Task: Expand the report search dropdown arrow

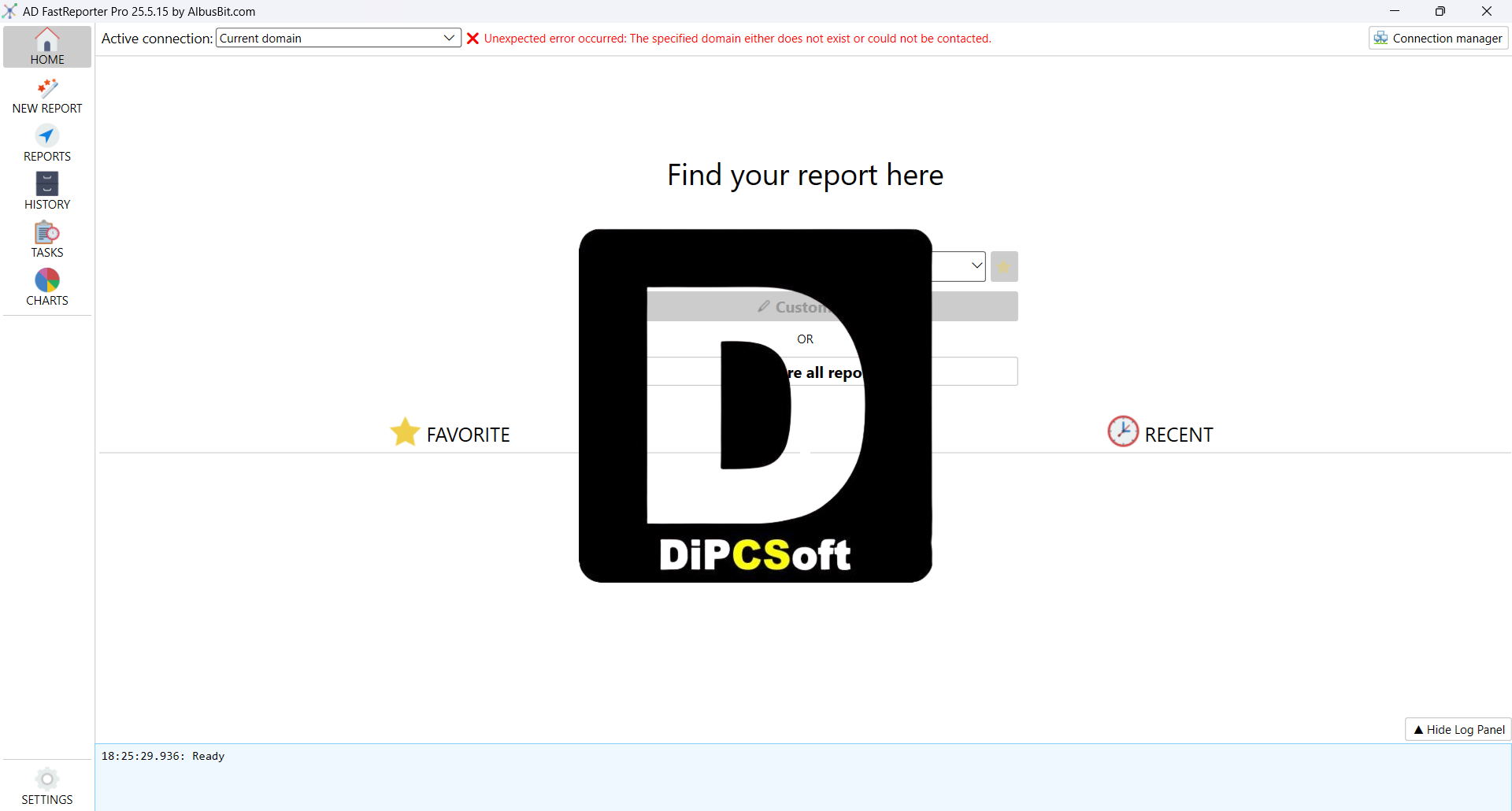Action: pos(976,266)
